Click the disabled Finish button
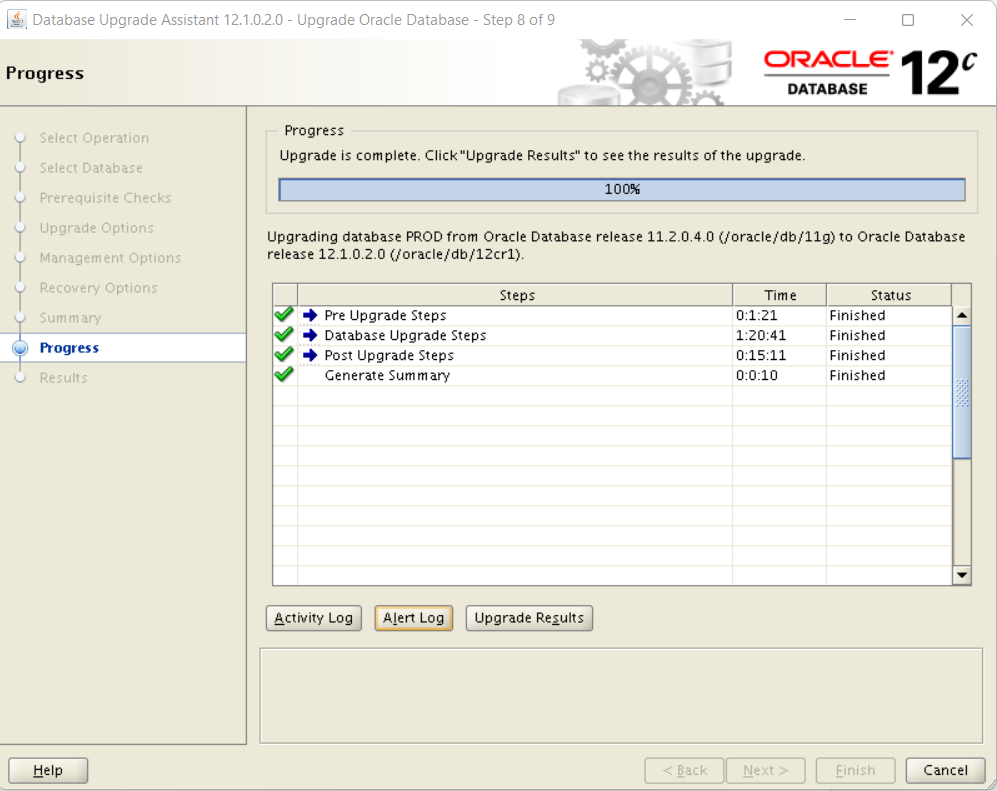The height and width of the screenshot is (791, 997). click(855, 770)
